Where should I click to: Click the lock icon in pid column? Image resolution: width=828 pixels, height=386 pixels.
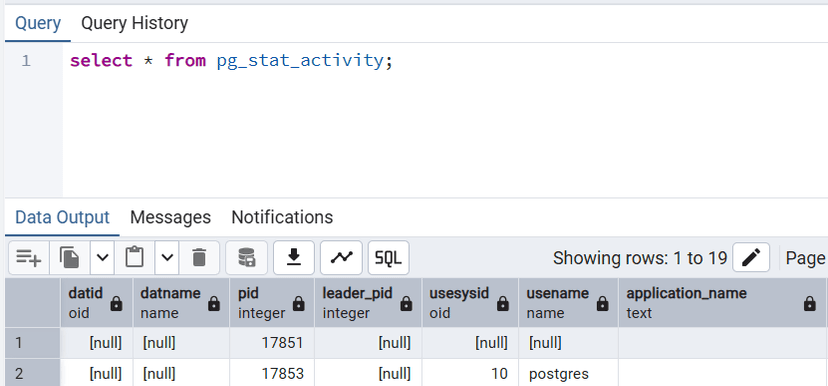click(x=299, y=304)
